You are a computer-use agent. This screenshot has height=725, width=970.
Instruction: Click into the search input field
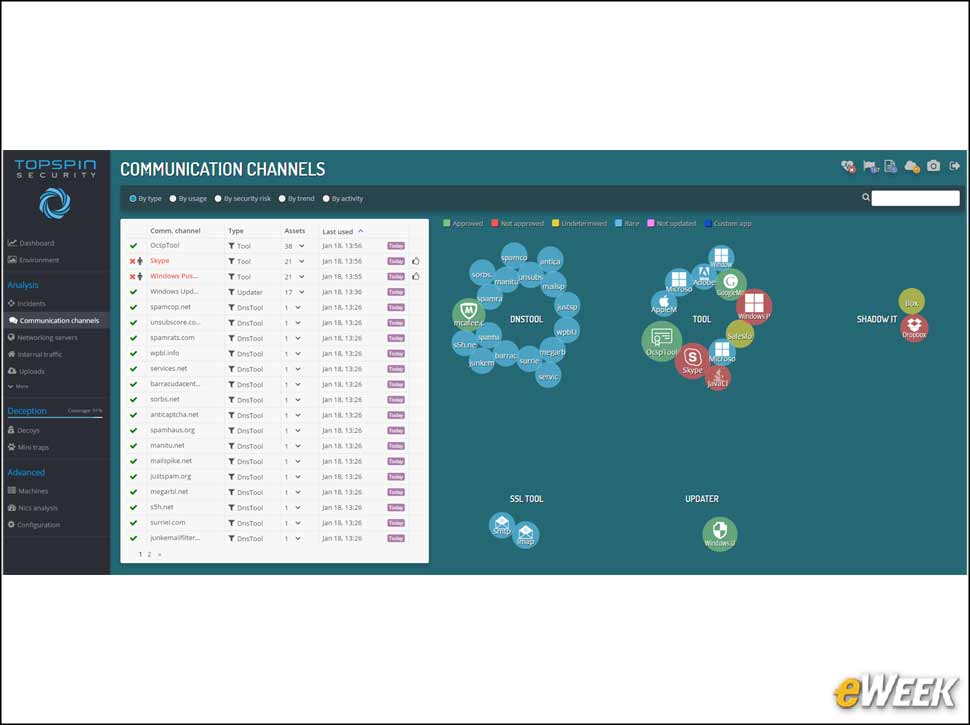pos(916,198)
